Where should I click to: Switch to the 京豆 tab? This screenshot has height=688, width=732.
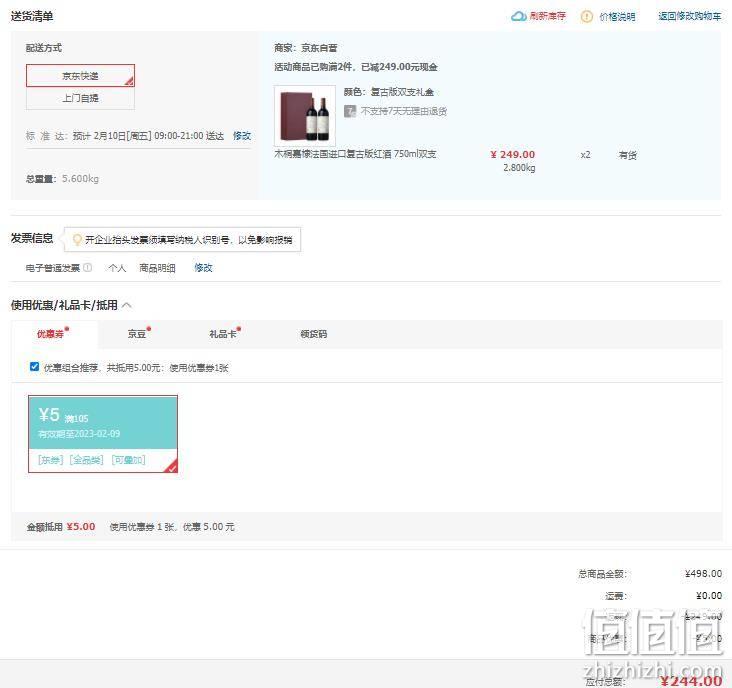(139, 334)
